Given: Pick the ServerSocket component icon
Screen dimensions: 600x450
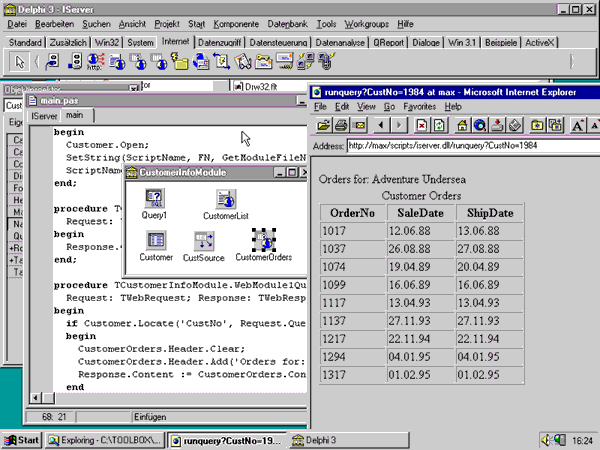Looking at the screenshot, I should pyautogui.click(x=75, y=61).
